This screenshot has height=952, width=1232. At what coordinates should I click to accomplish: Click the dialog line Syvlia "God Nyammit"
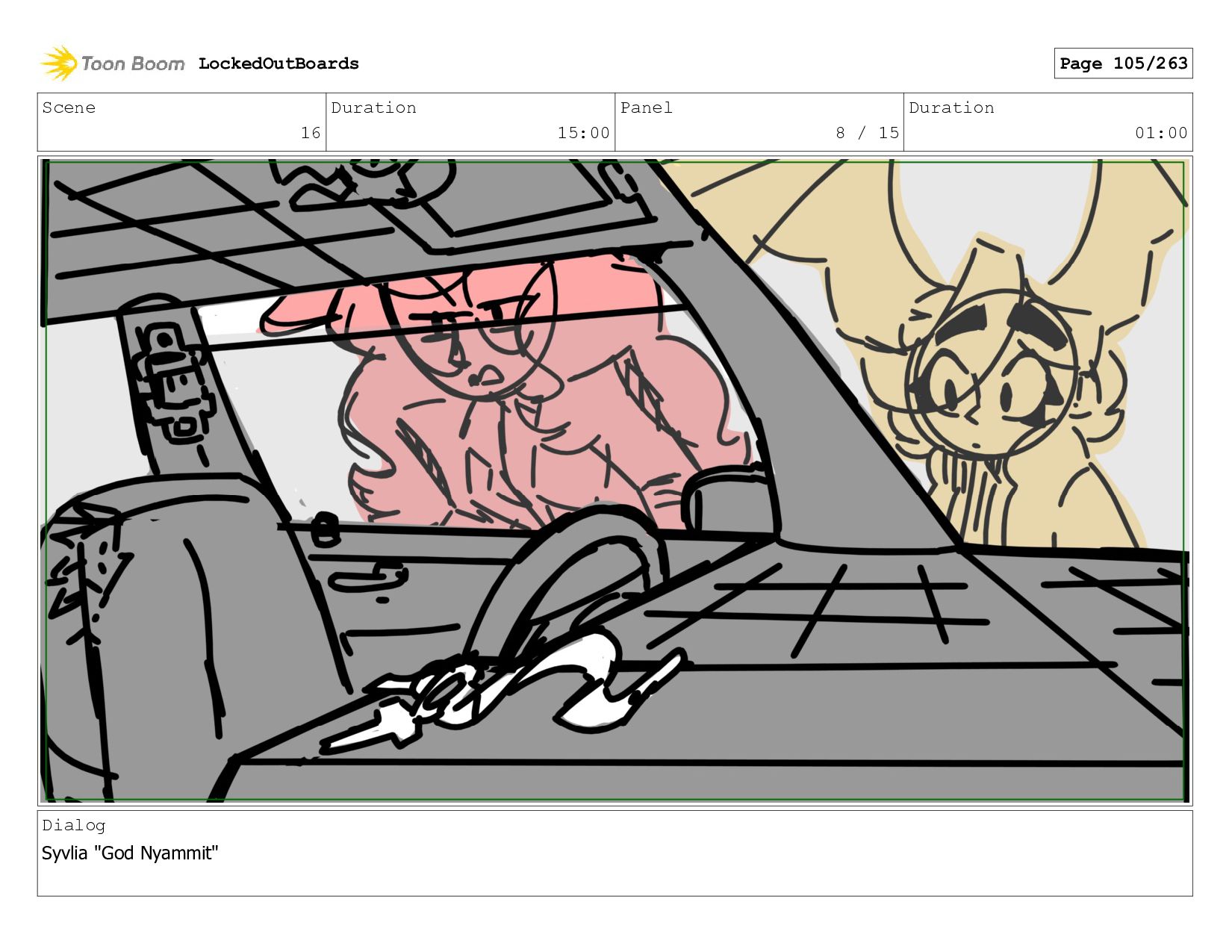coord(130,853)
